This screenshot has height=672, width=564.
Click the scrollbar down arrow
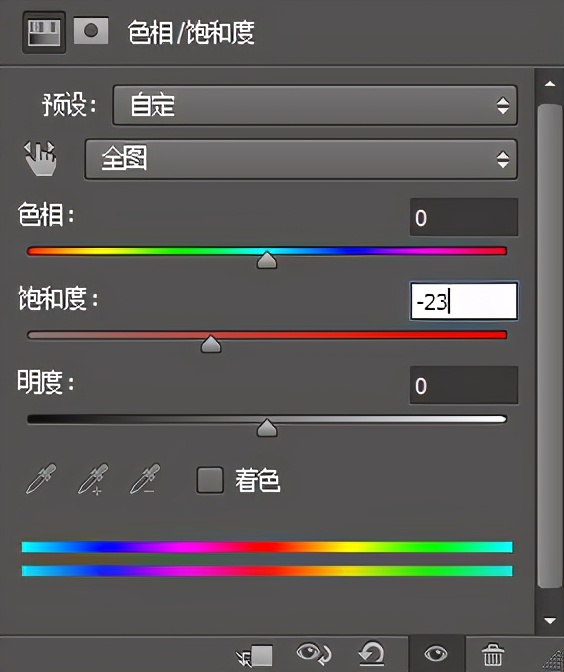coord(550,620)
